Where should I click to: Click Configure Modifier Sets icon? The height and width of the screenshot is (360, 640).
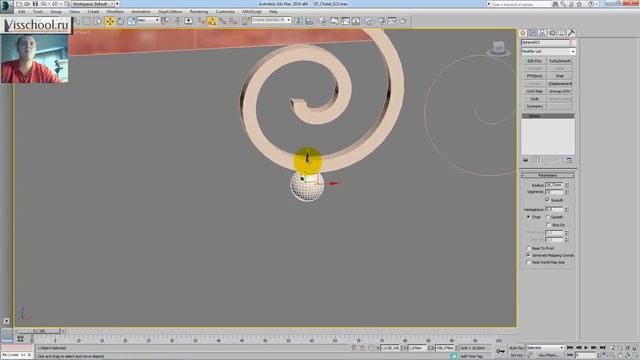(x=569, y=160)
